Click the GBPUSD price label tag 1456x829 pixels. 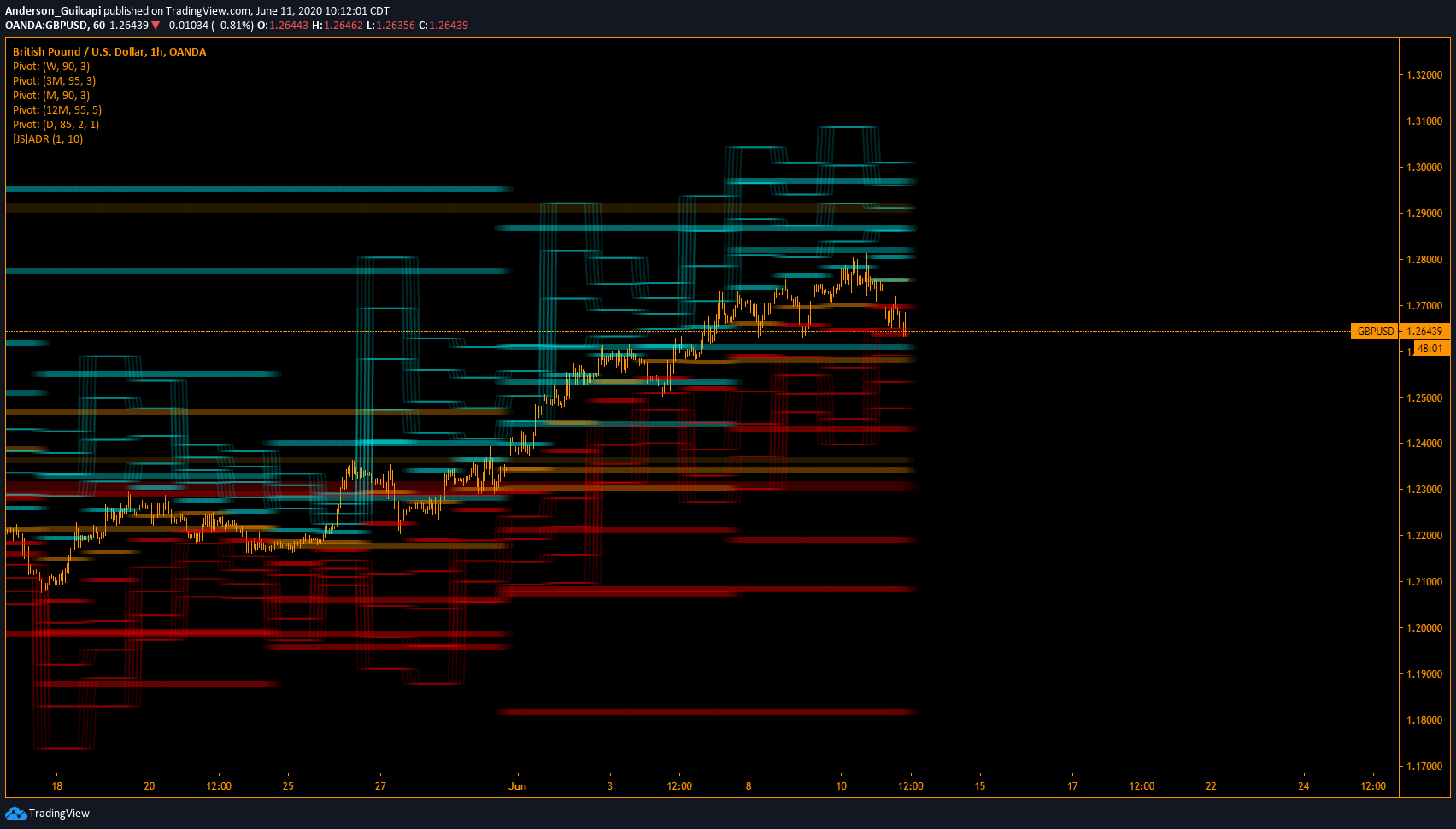click(1375, 331)
